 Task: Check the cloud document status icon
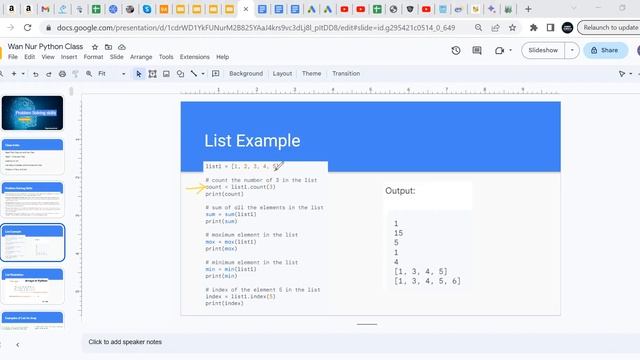[122, 47]
